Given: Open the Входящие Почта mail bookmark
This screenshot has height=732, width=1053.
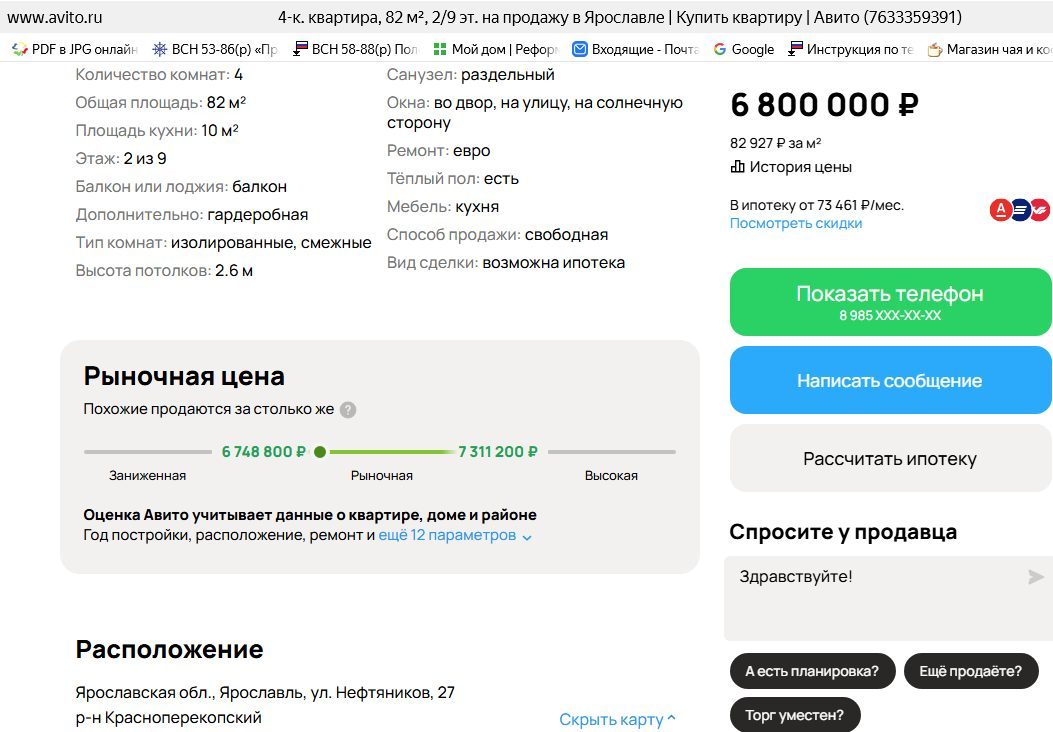Looking at the screenshot, I should (636, 49).
